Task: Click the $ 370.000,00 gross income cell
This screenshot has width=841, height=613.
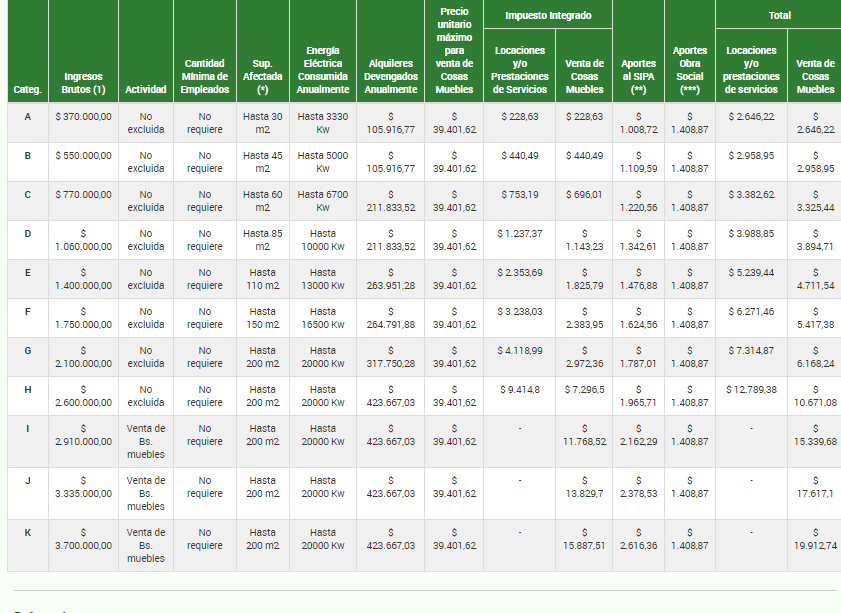Action: [83, 117]
